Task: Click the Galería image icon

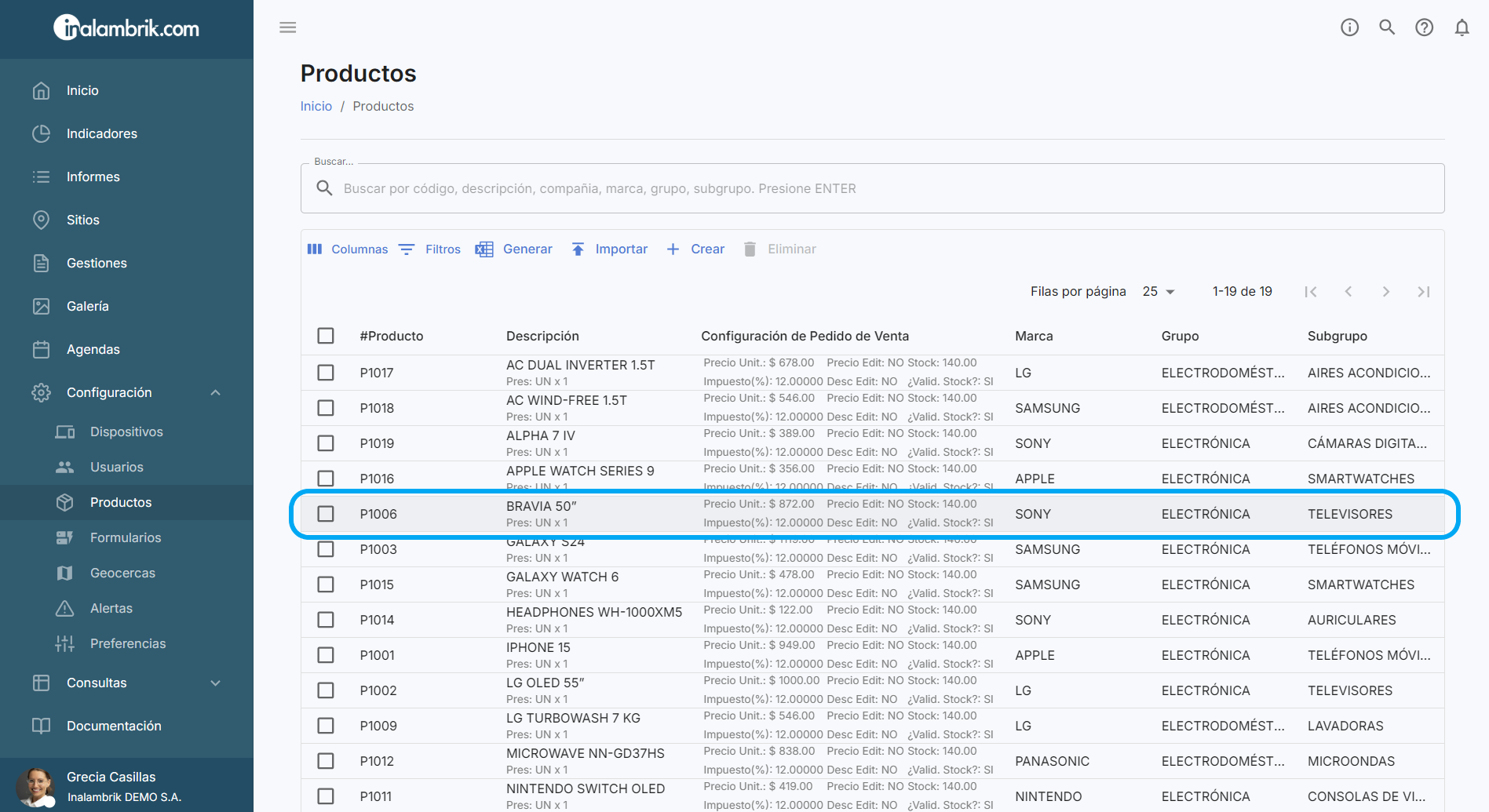Action: (42, 306)
